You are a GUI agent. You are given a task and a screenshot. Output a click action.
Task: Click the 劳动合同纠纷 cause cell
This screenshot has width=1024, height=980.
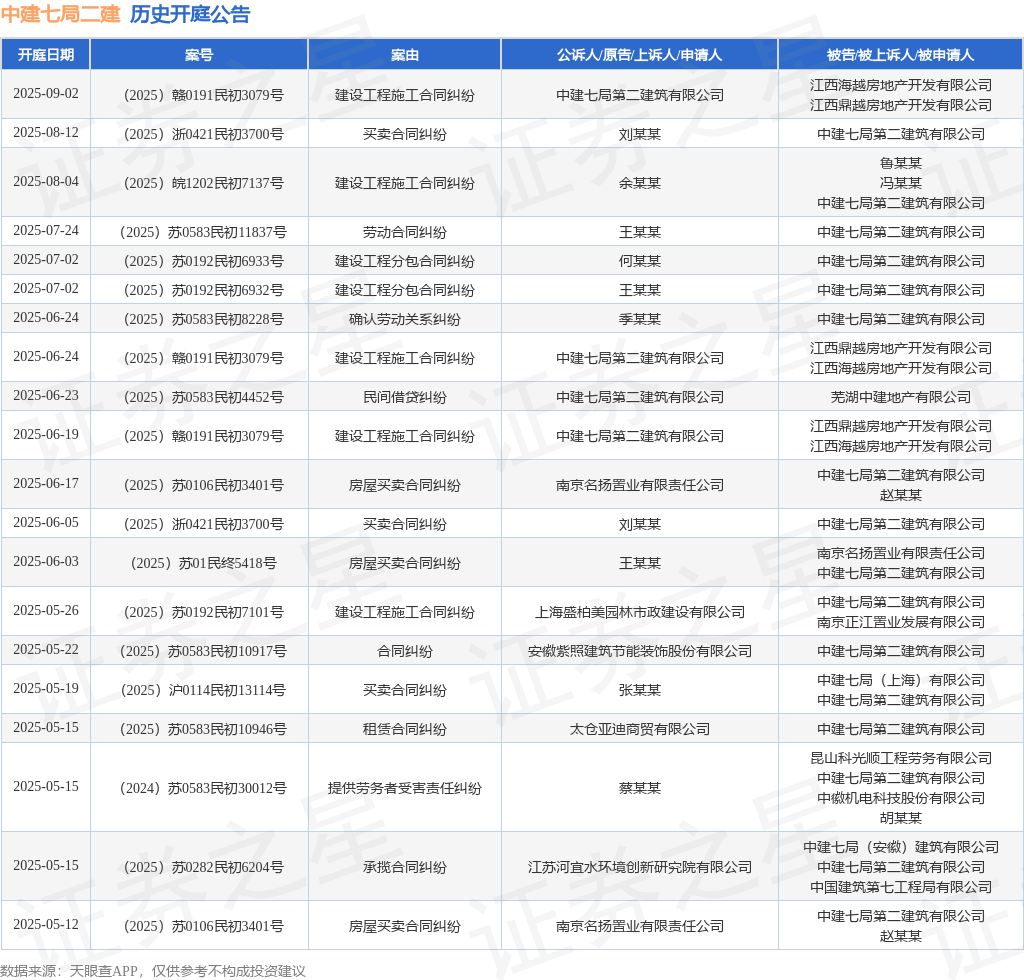(x=405, y=232)
